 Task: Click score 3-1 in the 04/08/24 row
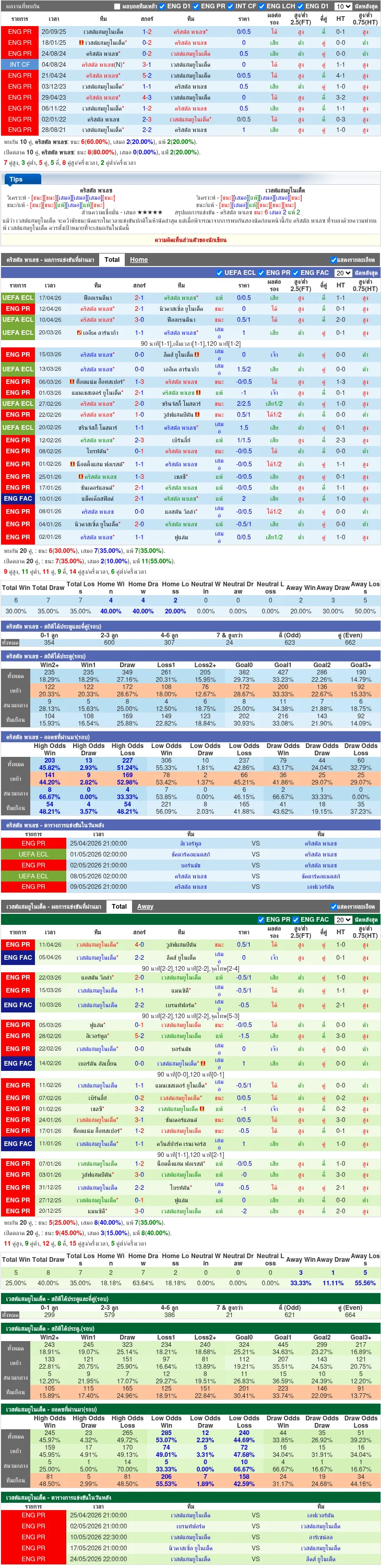(x=147, y=65)
